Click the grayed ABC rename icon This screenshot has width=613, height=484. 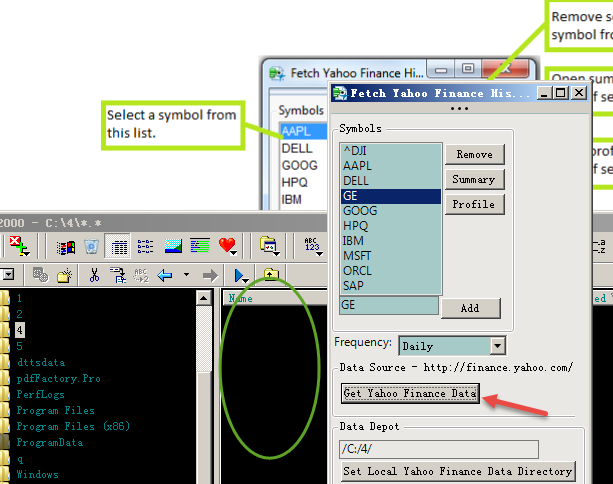tap(141, 275)
